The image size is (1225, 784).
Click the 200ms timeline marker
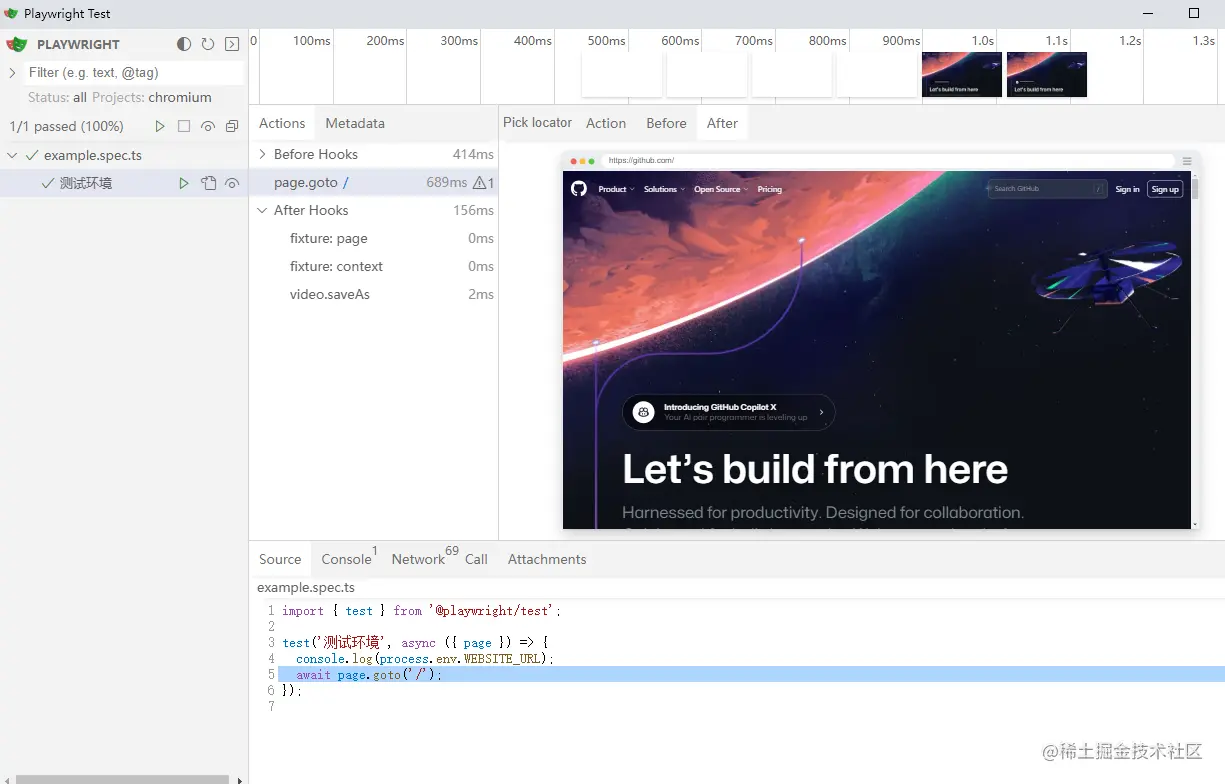tap(385, 41)
